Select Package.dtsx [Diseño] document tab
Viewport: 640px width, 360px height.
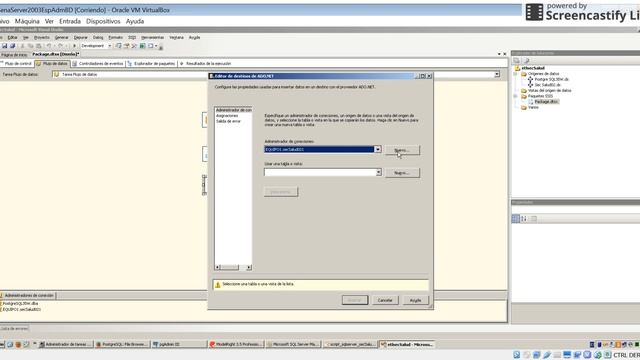coord(56,54)
